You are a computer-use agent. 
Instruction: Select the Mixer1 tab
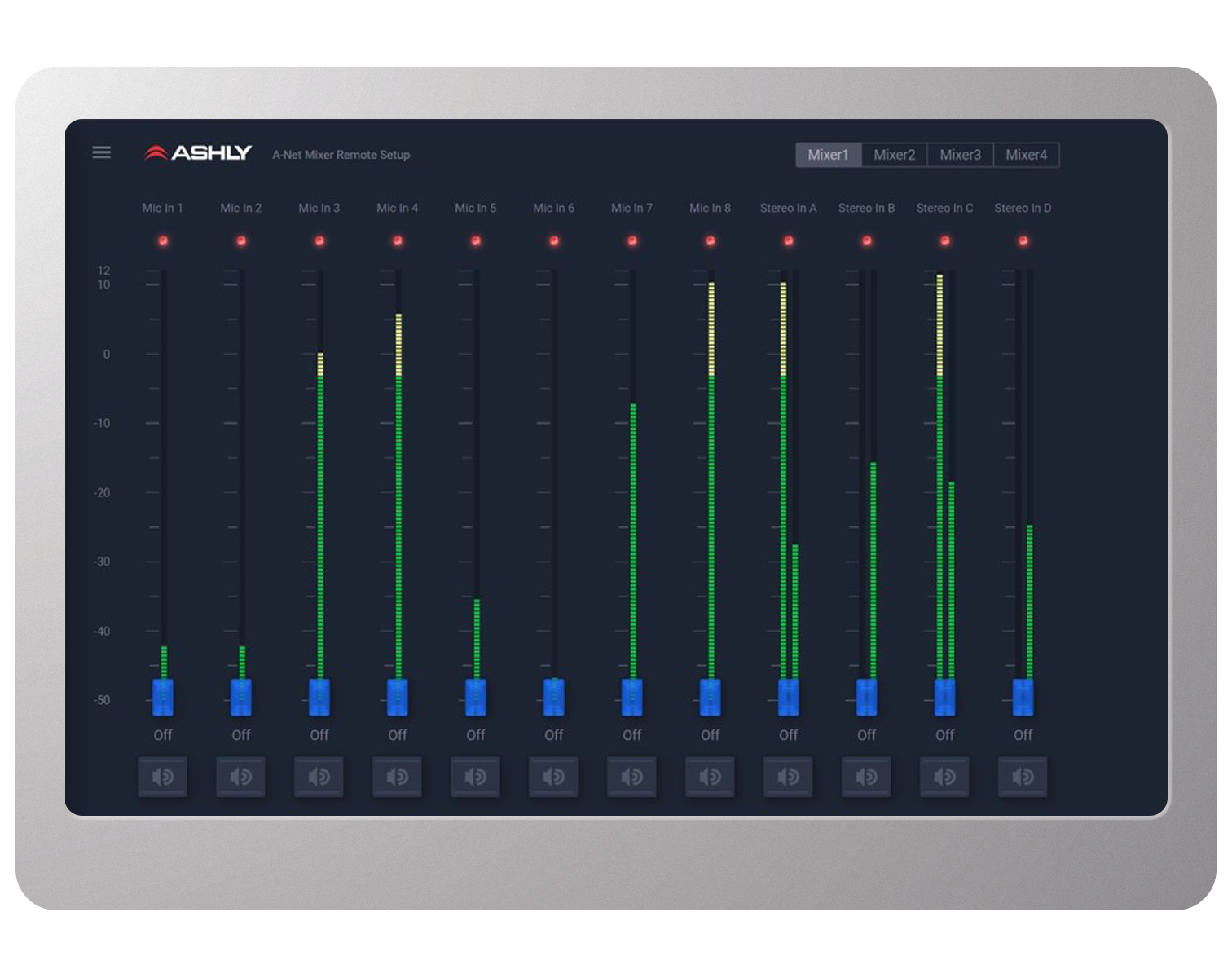(x=828, y=155)
